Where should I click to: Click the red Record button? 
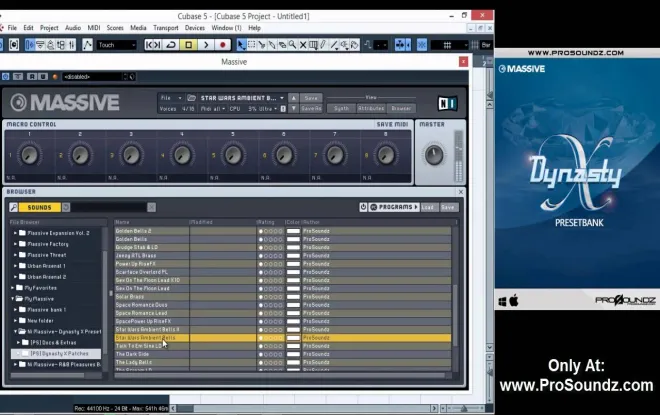[223, 45]
